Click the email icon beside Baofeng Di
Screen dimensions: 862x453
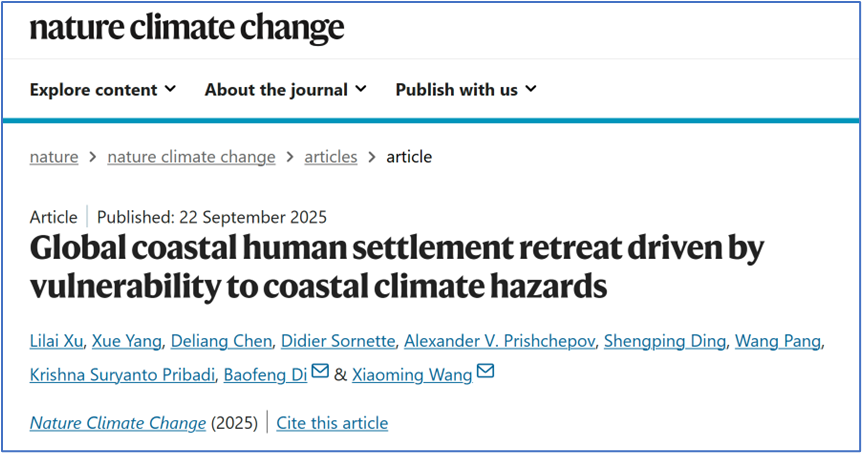pos(320,372)
